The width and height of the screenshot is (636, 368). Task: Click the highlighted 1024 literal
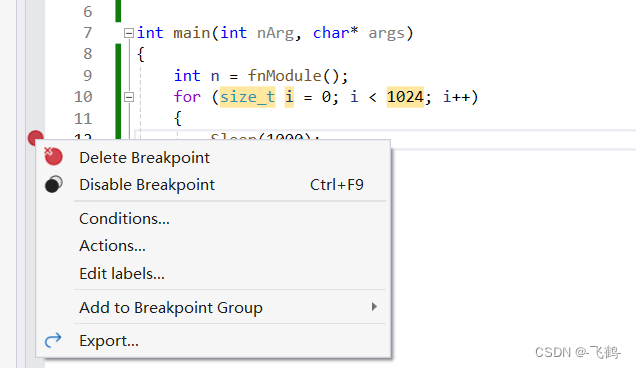point(405,97)
